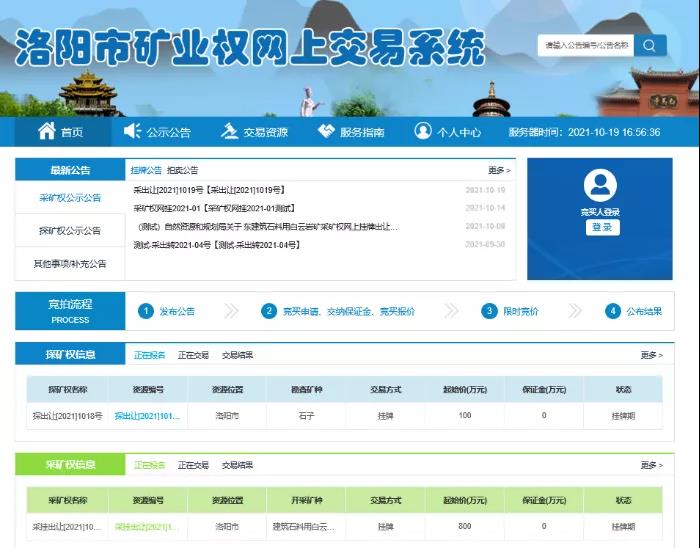Switch to the 挂牌公告 tab
The width and height of the screenshot is (700, 548).
coord(146,170)
